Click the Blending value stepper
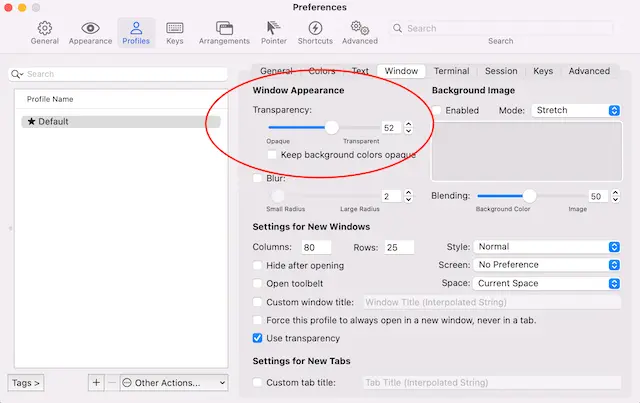This screenshot has height=403, width=640. (616, 196)
